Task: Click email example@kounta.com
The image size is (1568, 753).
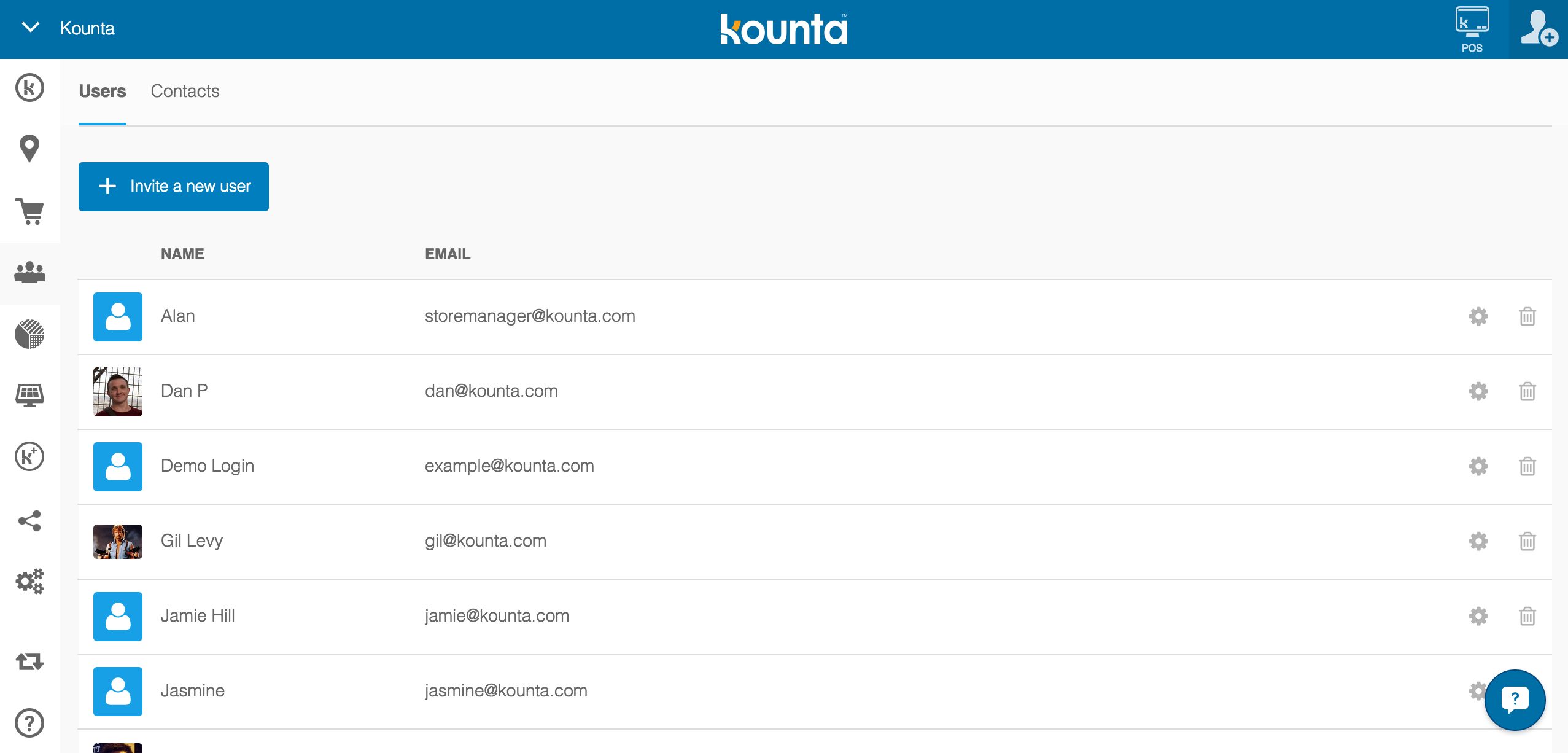Action: click(x=510, y=466)
